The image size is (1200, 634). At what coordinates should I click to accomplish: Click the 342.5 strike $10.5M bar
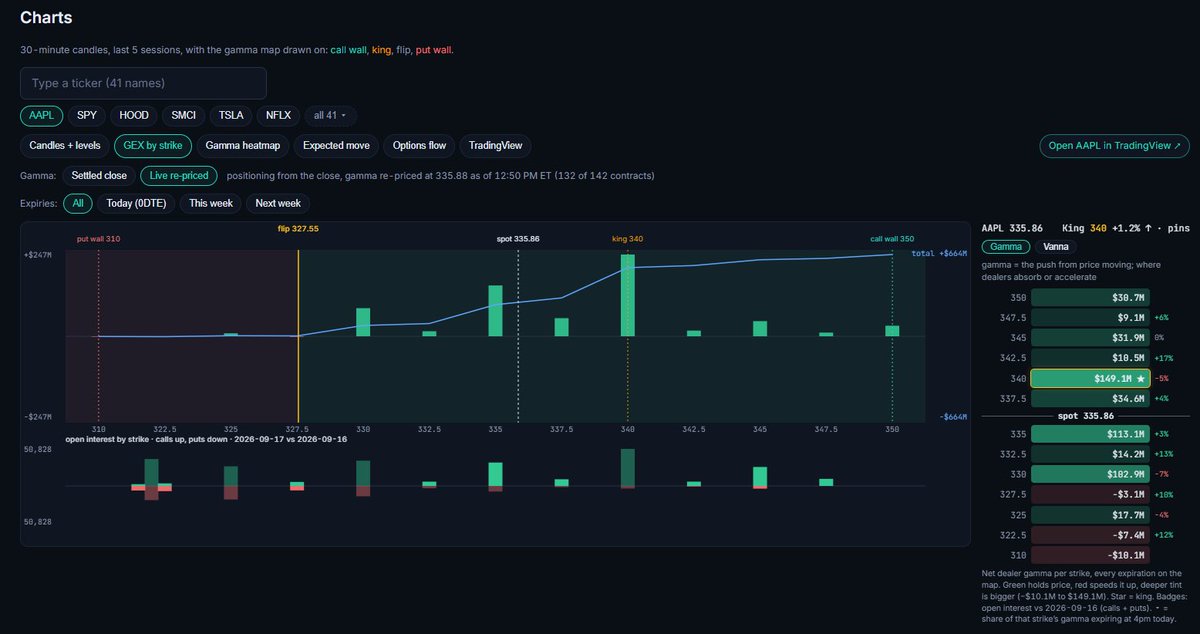[x=1090, y=358]
